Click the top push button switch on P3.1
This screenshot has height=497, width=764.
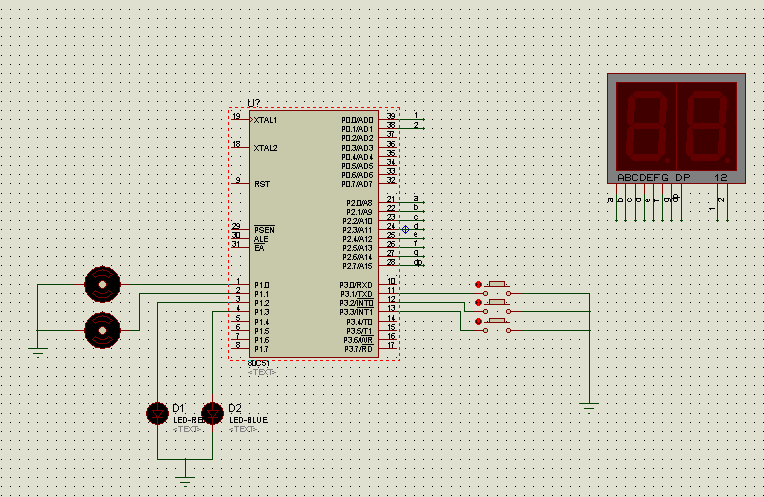pyautogui.click(x=497, y=288)
